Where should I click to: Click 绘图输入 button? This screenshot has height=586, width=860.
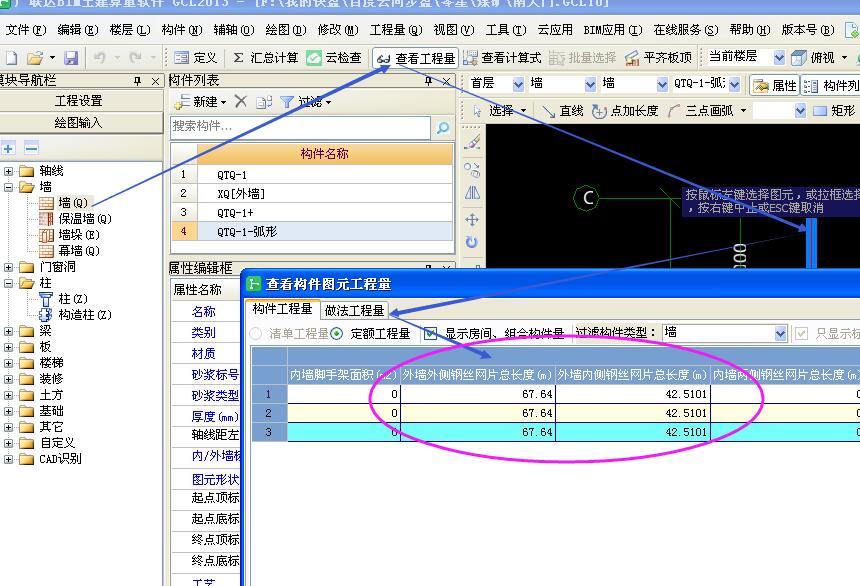(80, 122)
